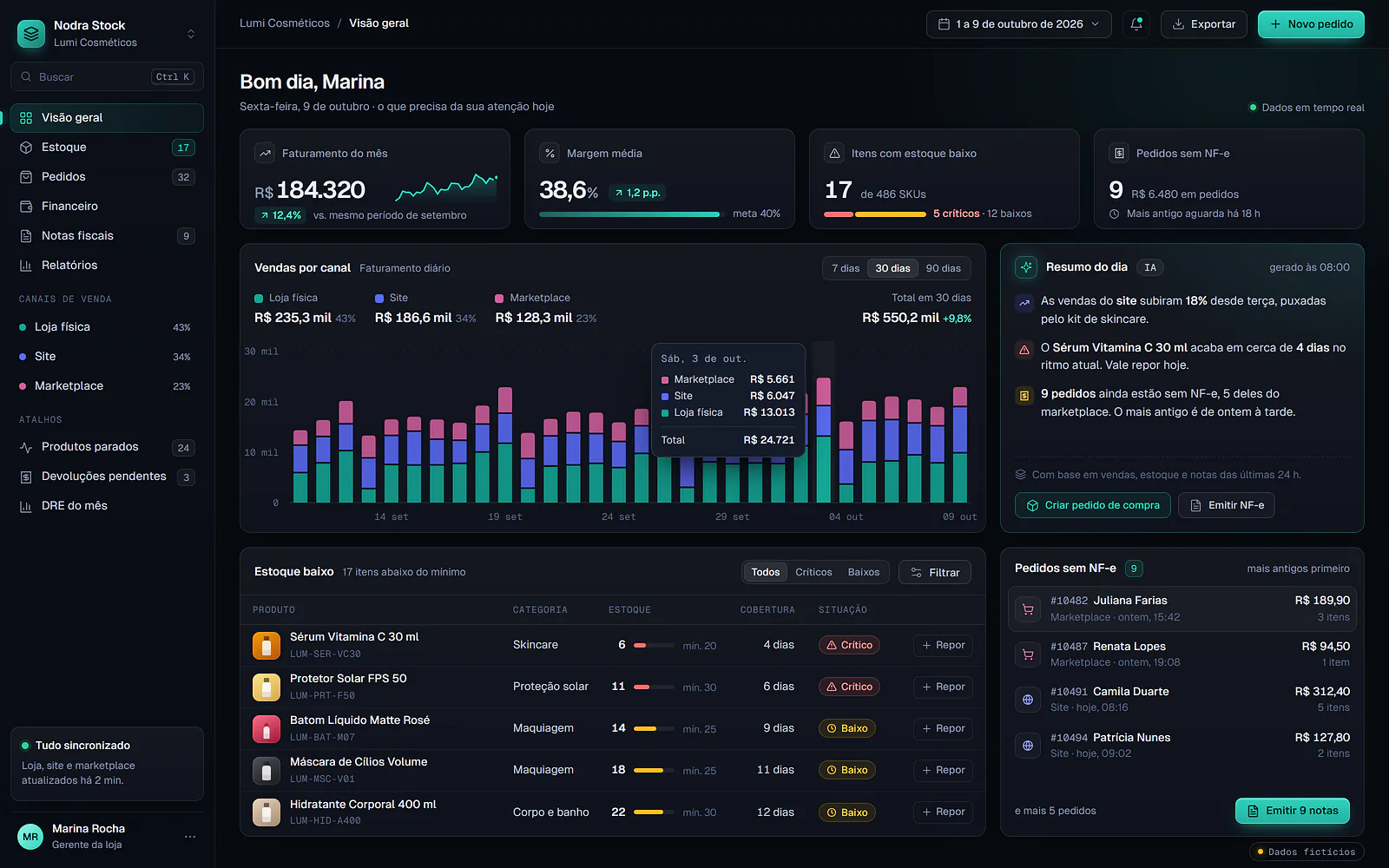Click the Estoque box icon in sidebar
The image size is (1389, 868).
[26, 148]
